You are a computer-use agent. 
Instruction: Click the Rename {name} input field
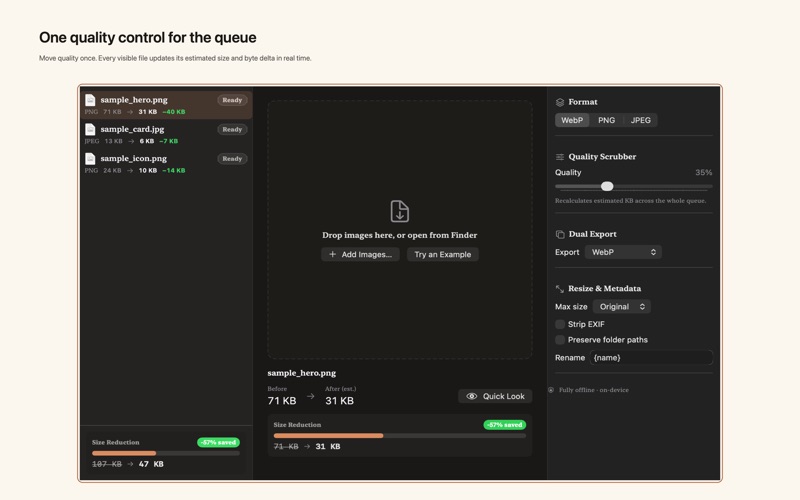pos(651,358)
